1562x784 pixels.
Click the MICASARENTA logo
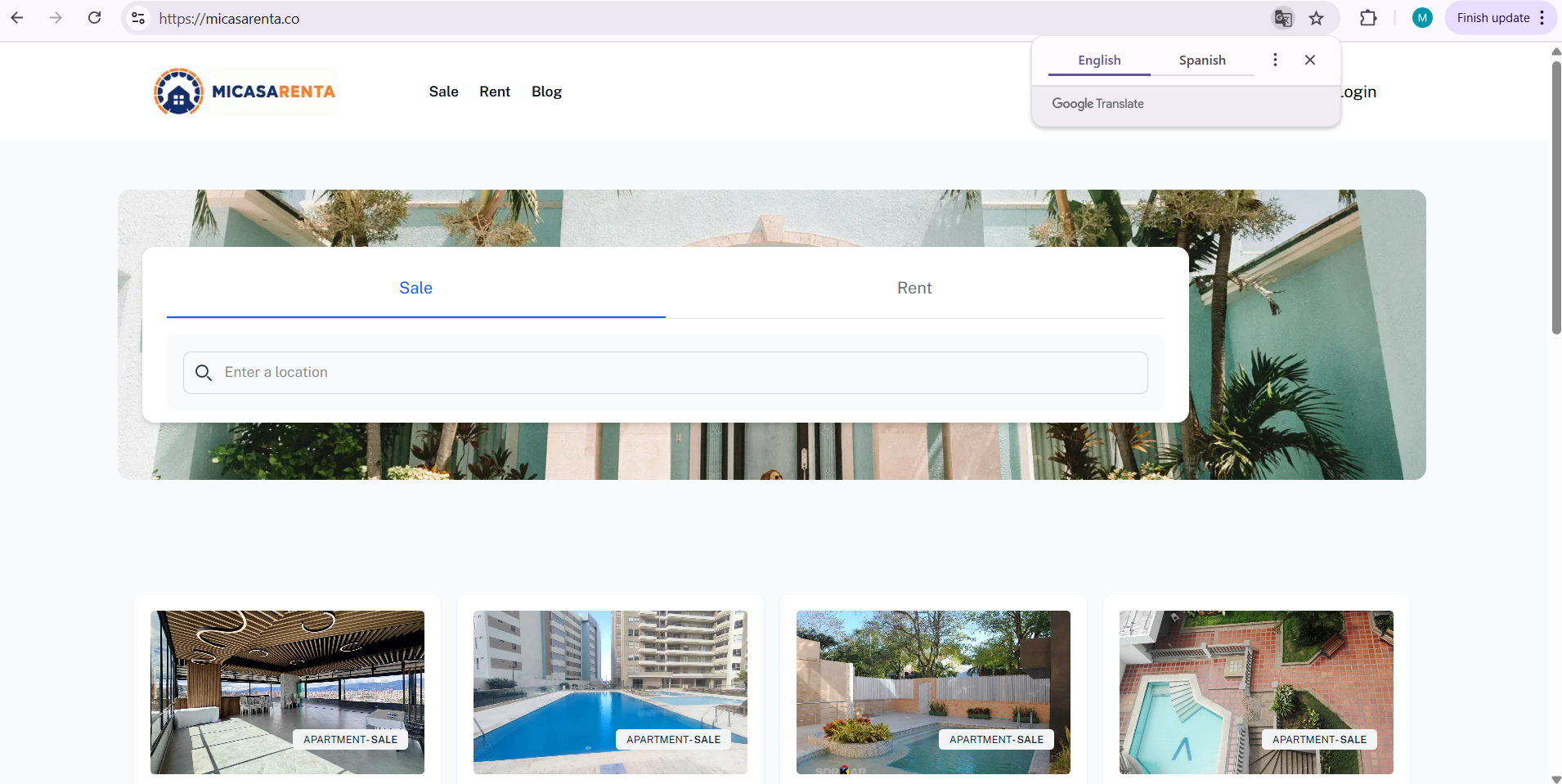click(245, 92)
